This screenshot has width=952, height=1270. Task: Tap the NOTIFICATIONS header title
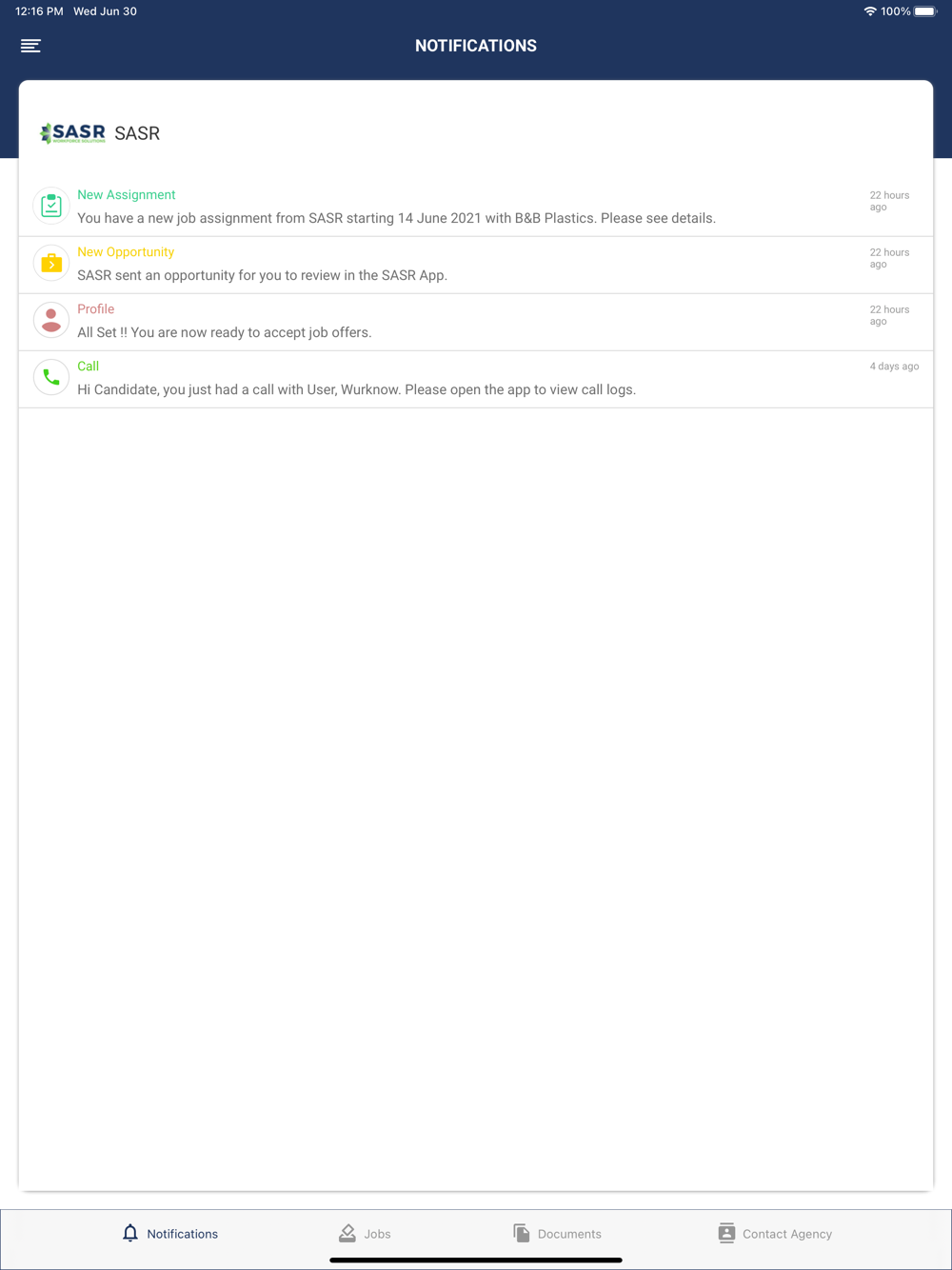[476, 46]
